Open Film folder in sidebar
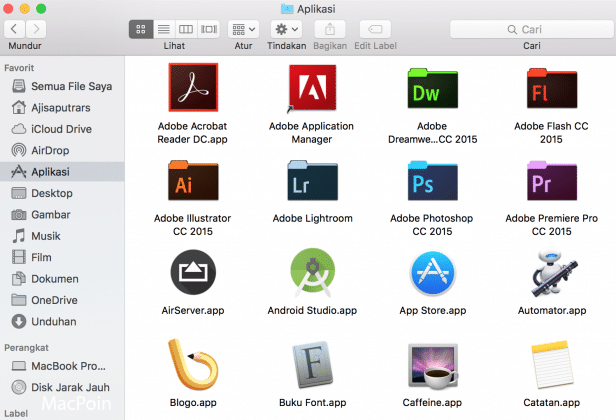This screenshot has height=420, width=616. 62,257
